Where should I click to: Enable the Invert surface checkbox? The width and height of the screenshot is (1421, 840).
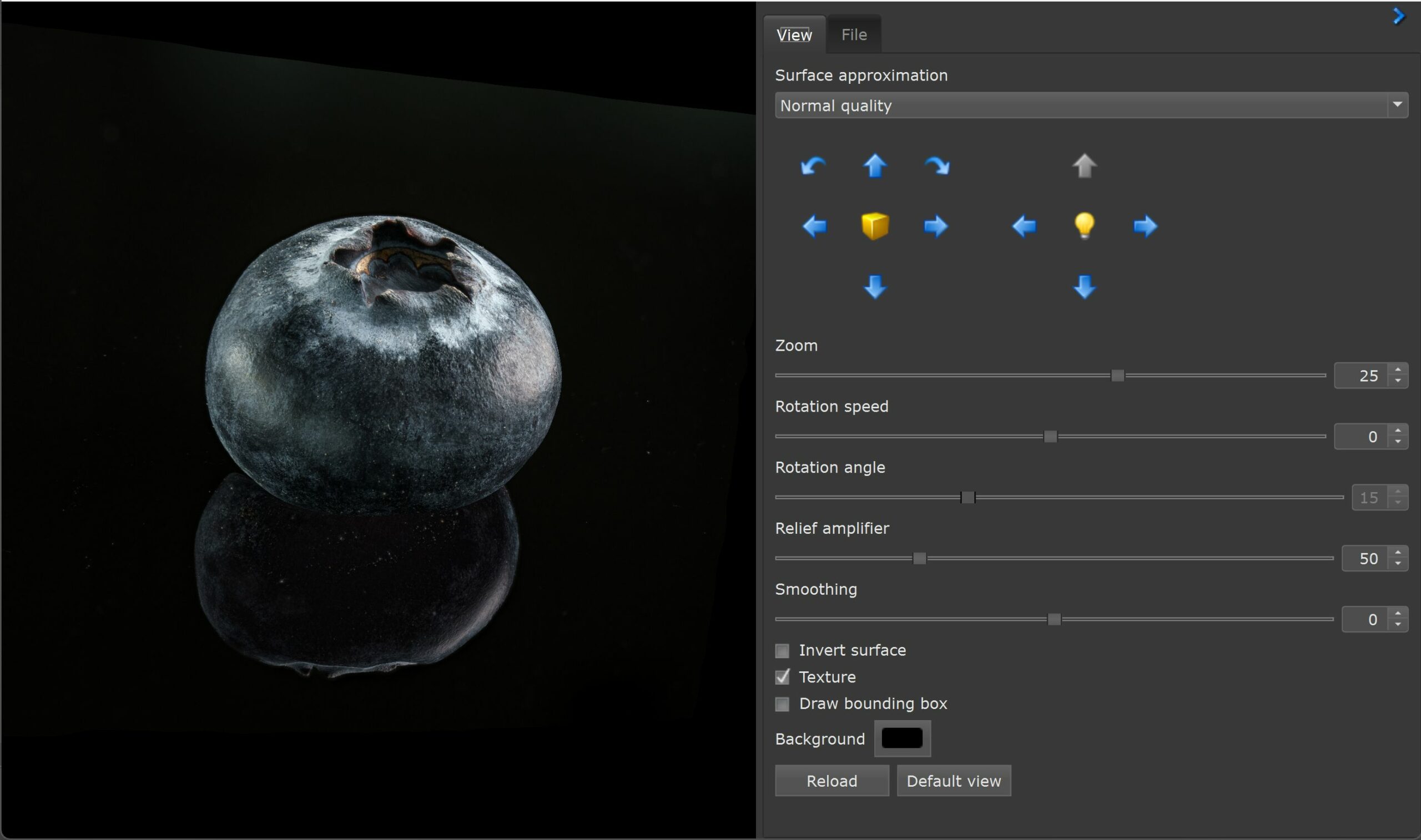coord(783,650)
